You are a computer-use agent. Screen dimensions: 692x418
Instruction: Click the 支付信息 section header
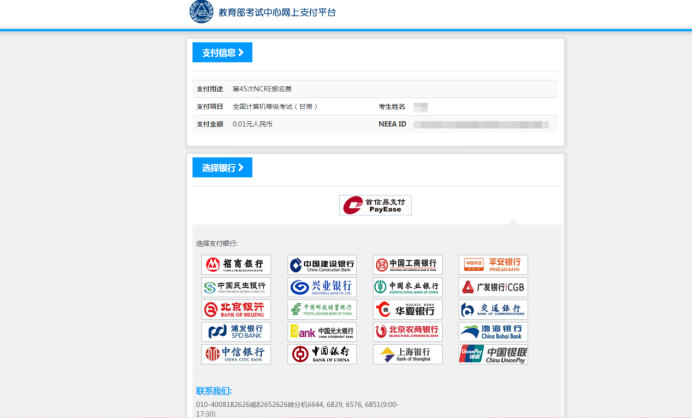point(222,53)
